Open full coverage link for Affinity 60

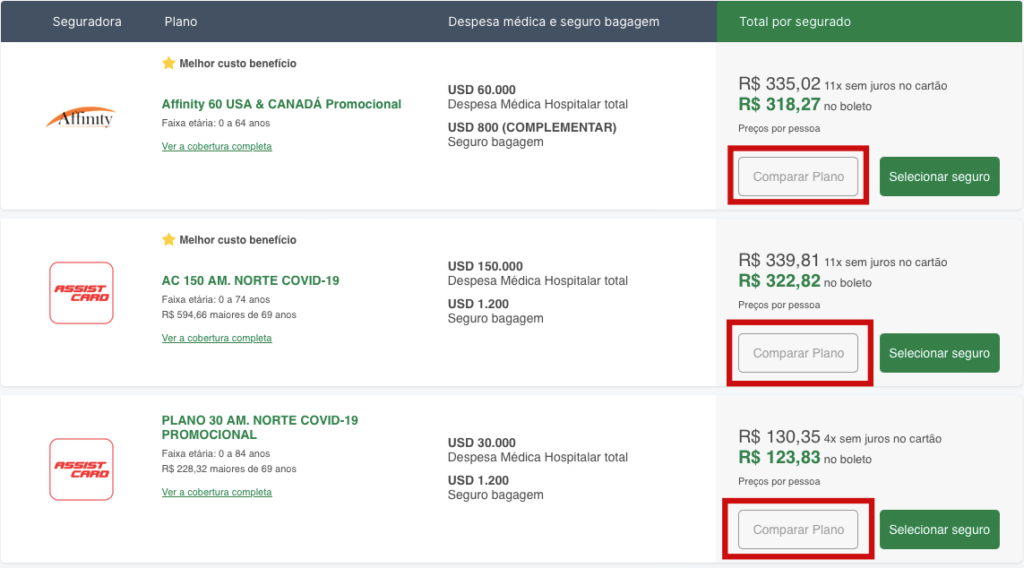point(217,146)
